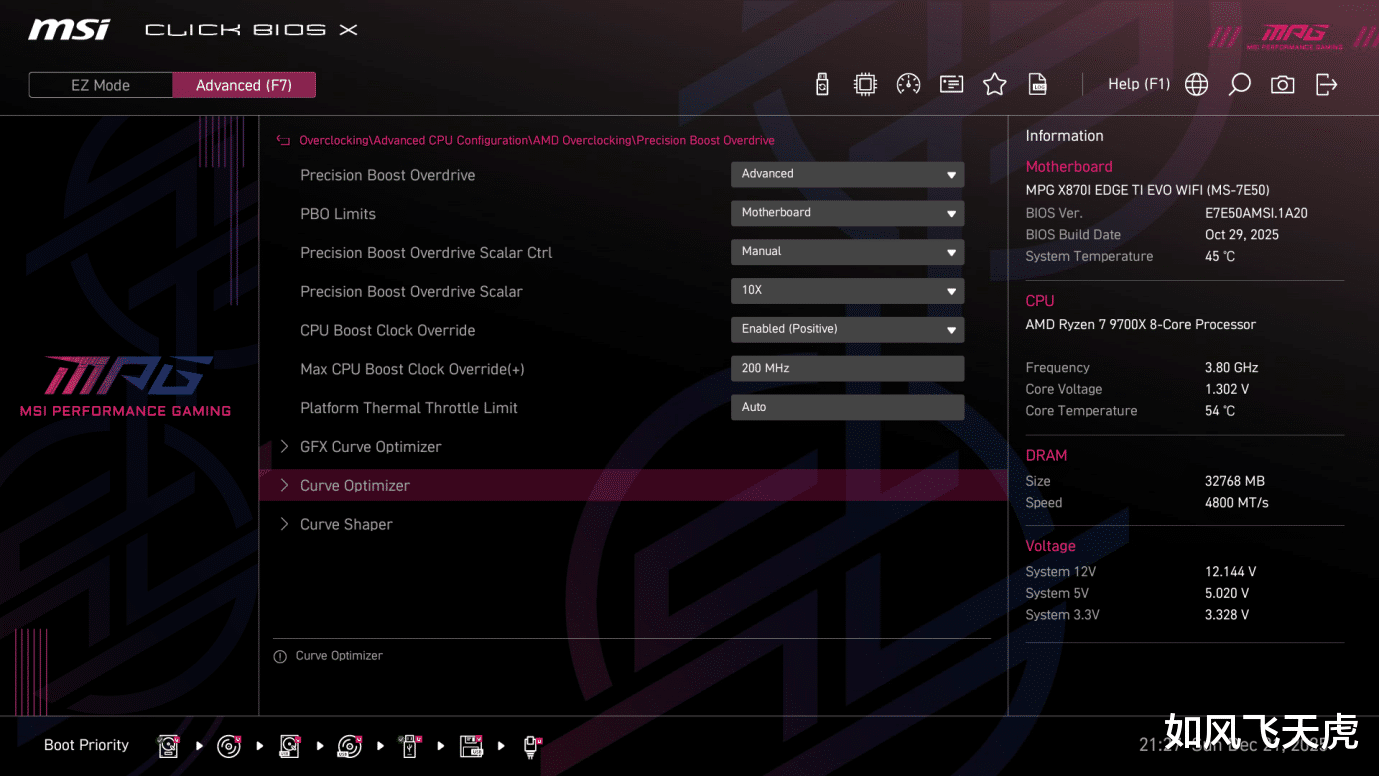Open the PBO Limits dropdown
This screenshot has width=1379, height=776.
[x=847, y=213]
